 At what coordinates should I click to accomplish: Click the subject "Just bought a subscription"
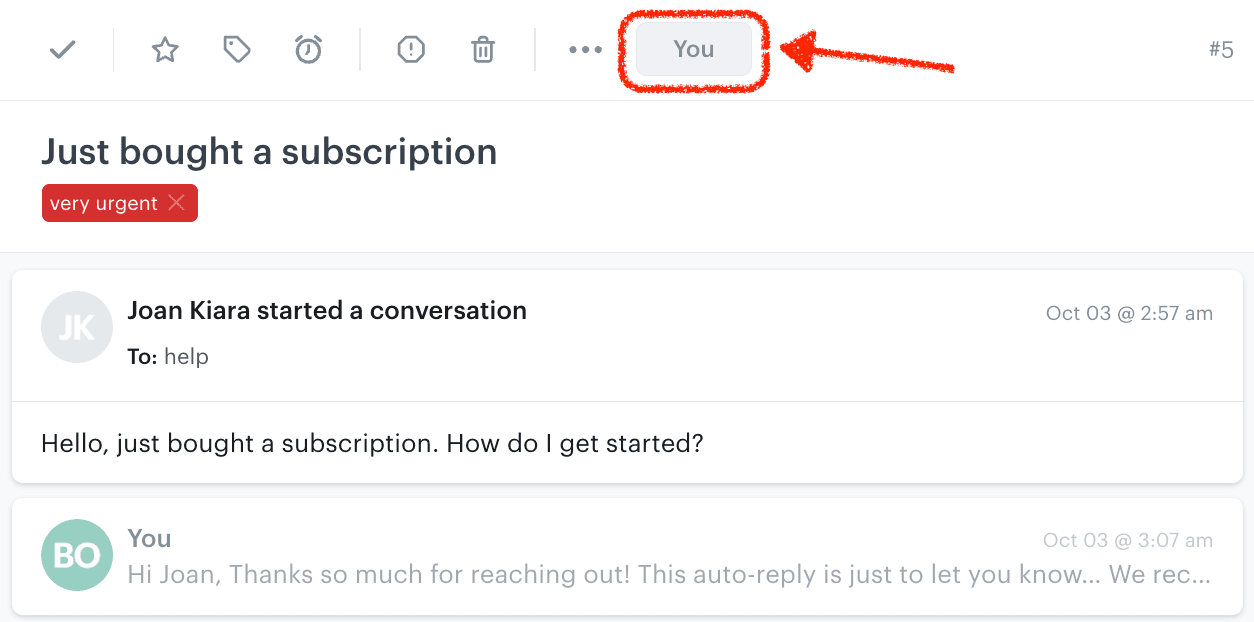pyautogui.click(x=269, y=151)
